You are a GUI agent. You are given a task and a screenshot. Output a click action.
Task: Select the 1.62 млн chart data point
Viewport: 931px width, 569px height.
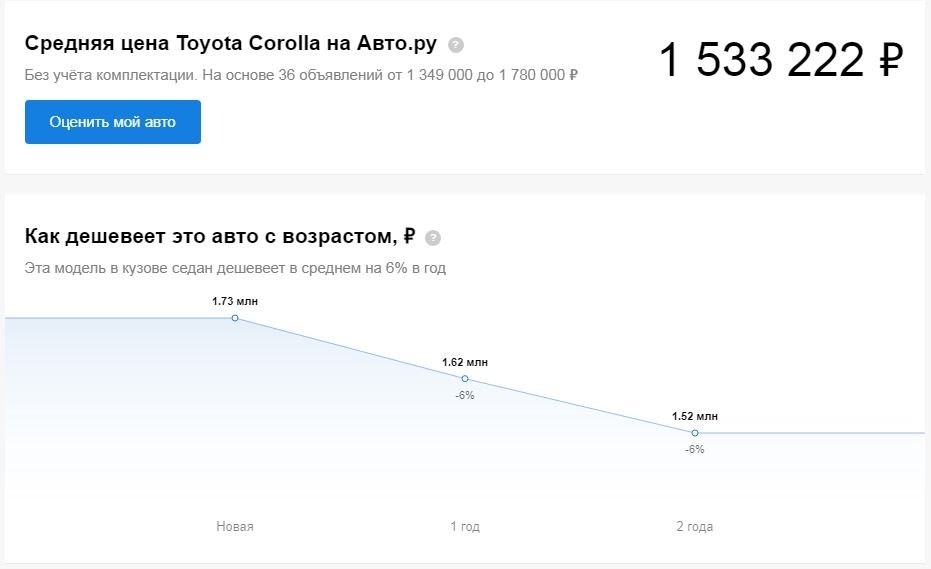(x=465, y=378)
